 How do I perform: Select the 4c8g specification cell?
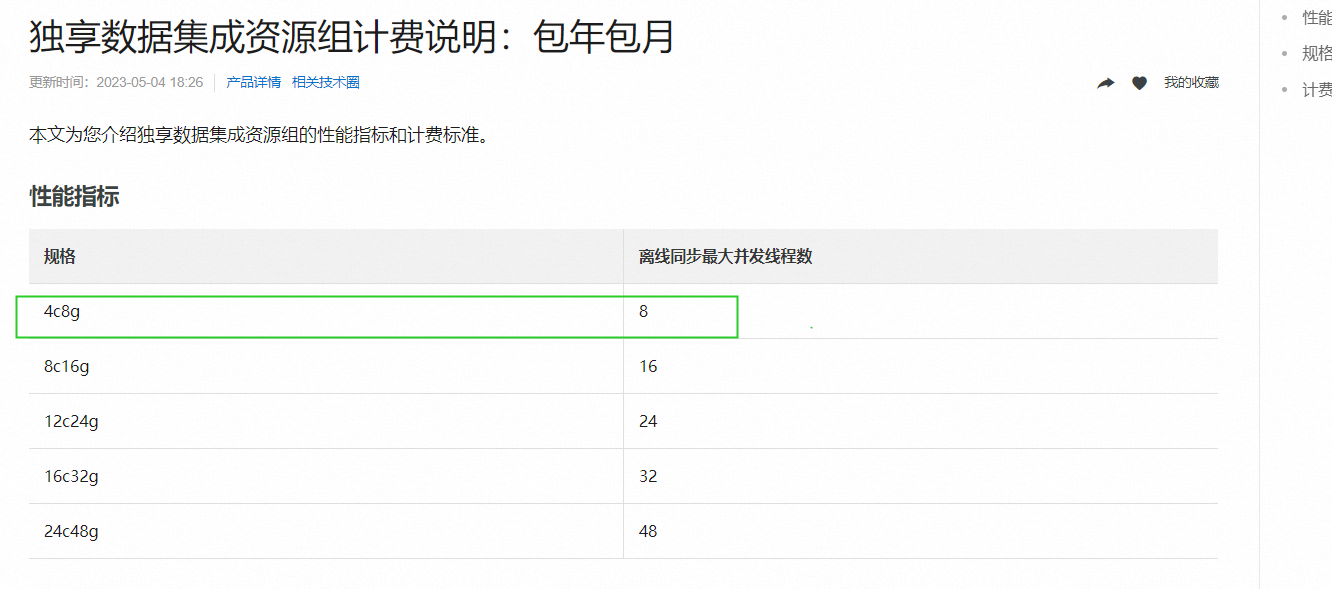(x=62, y=311)
